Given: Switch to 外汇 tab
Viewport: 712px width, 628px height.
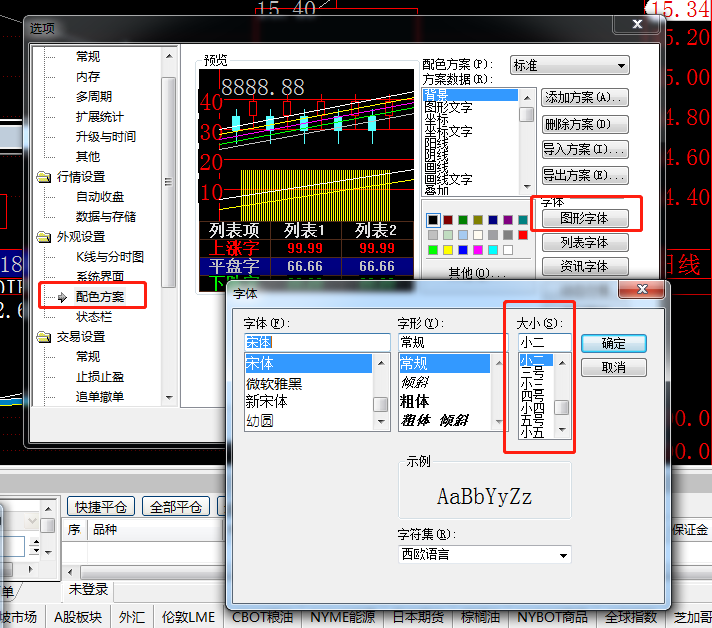Looking at the screenshot, I should pos(132,618).
